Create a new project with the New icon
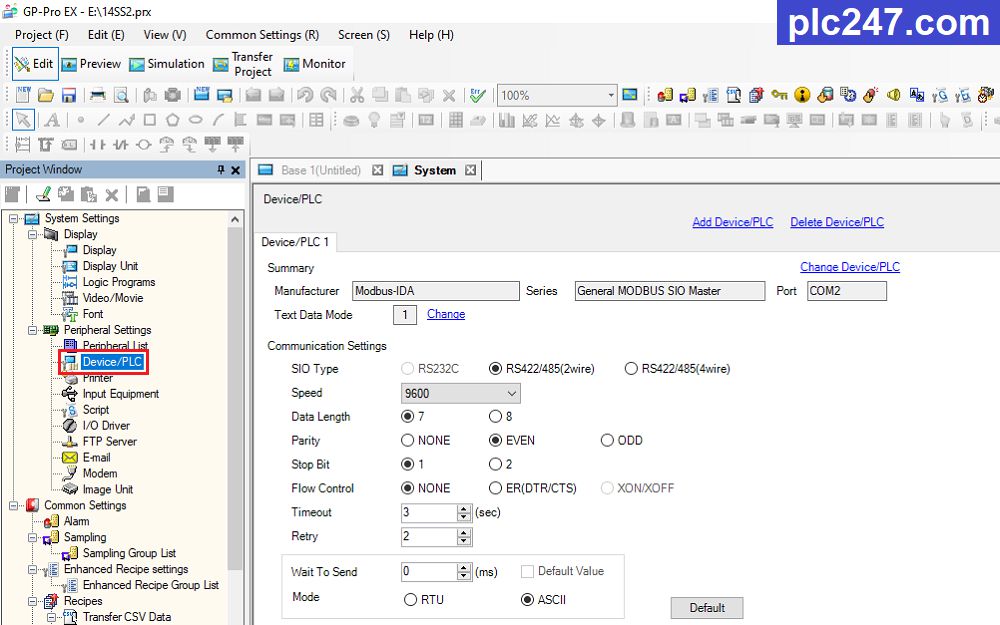This screenshot has height=625, width=1000. tap(23, 95)
